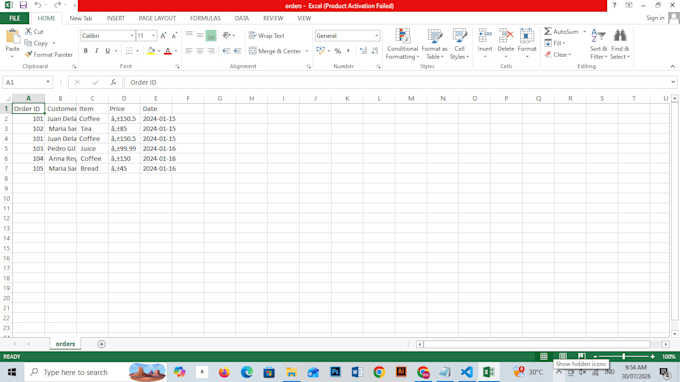Click the Format Painter brush

[49, 55]
